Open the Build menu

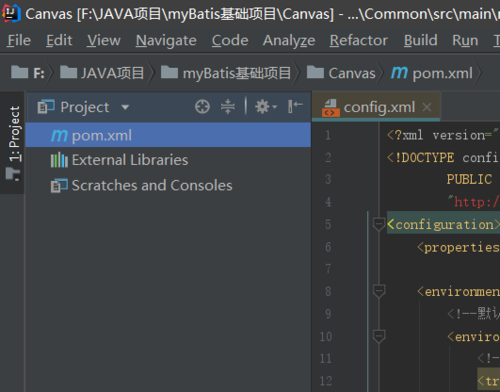coord(420,41)
